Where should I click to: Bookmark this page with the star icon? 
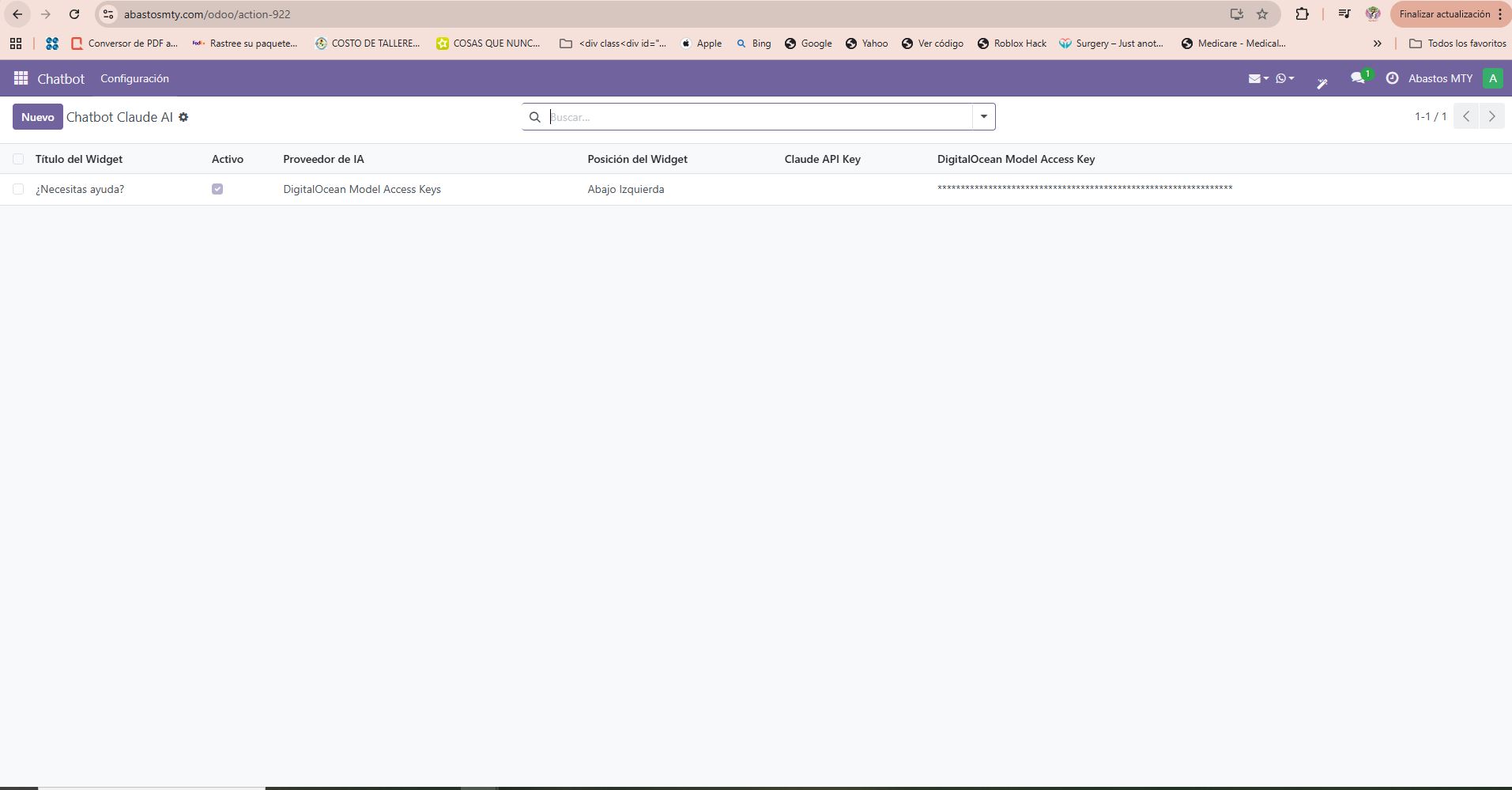tap(1262, 14)
